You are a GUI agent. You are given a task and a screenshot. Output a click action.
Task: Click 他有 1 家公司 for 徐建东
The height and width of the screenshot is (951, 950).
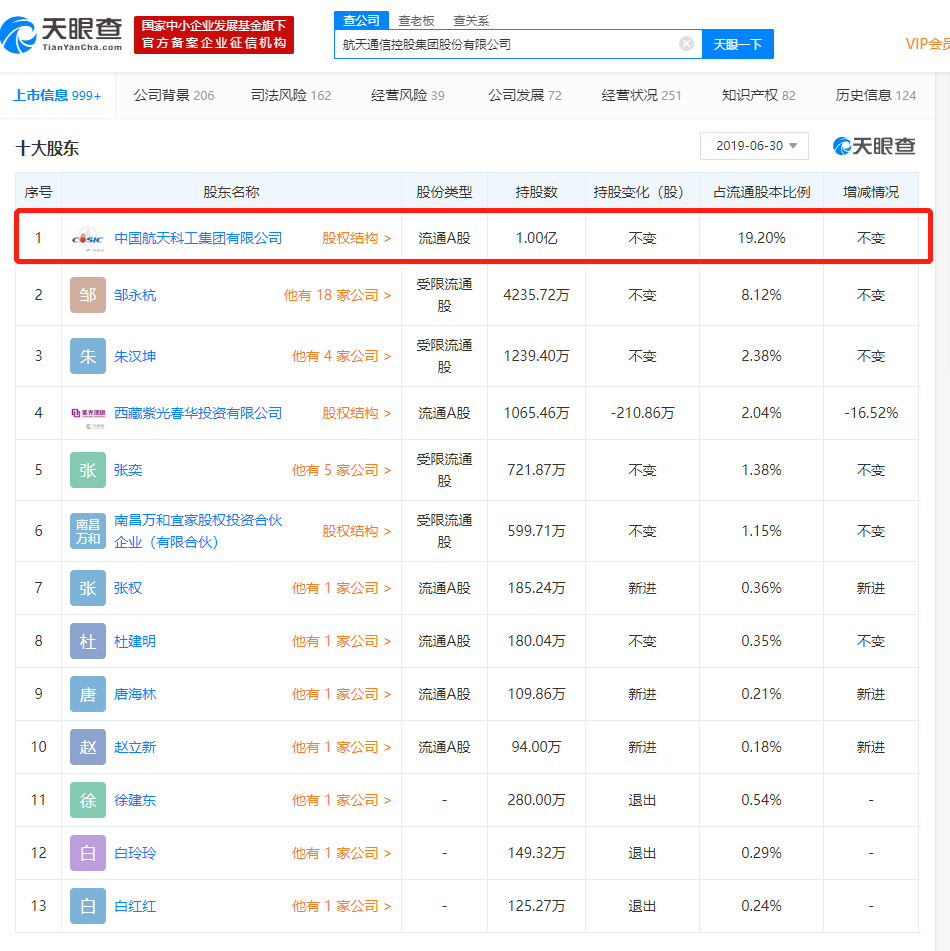pyautogui.click(x=342, y=801)
